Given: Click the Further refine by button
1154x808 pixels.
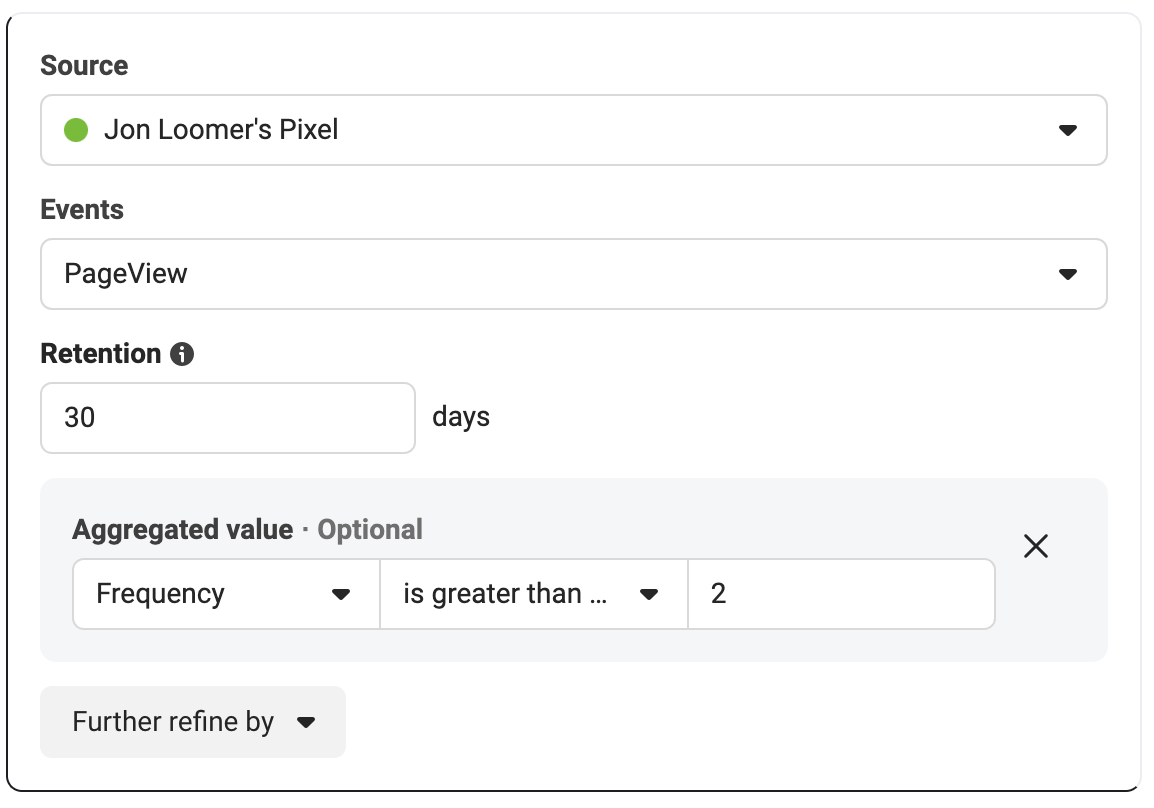Looking at the screenshot, I should coord(193,722).
